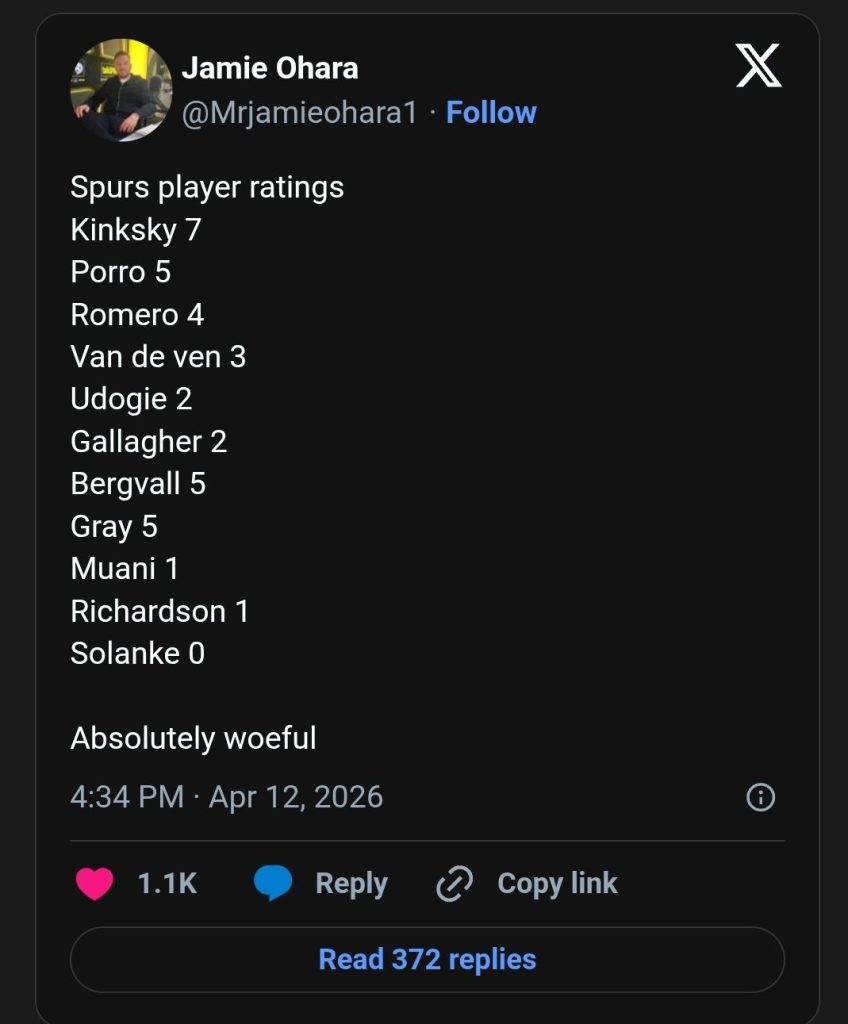Open the Read 372 replies button
The image size is (848, 1024).
click(427, 960)
